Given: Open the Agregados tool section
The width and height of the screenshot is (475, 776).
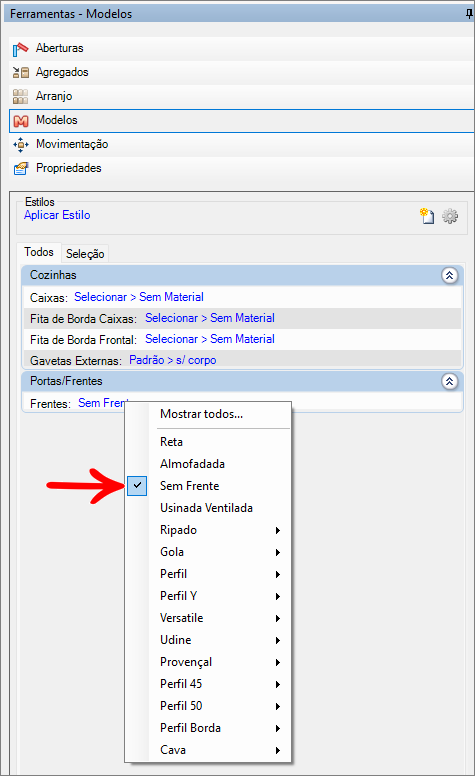Looking at the screenshot, I should 241,72.
